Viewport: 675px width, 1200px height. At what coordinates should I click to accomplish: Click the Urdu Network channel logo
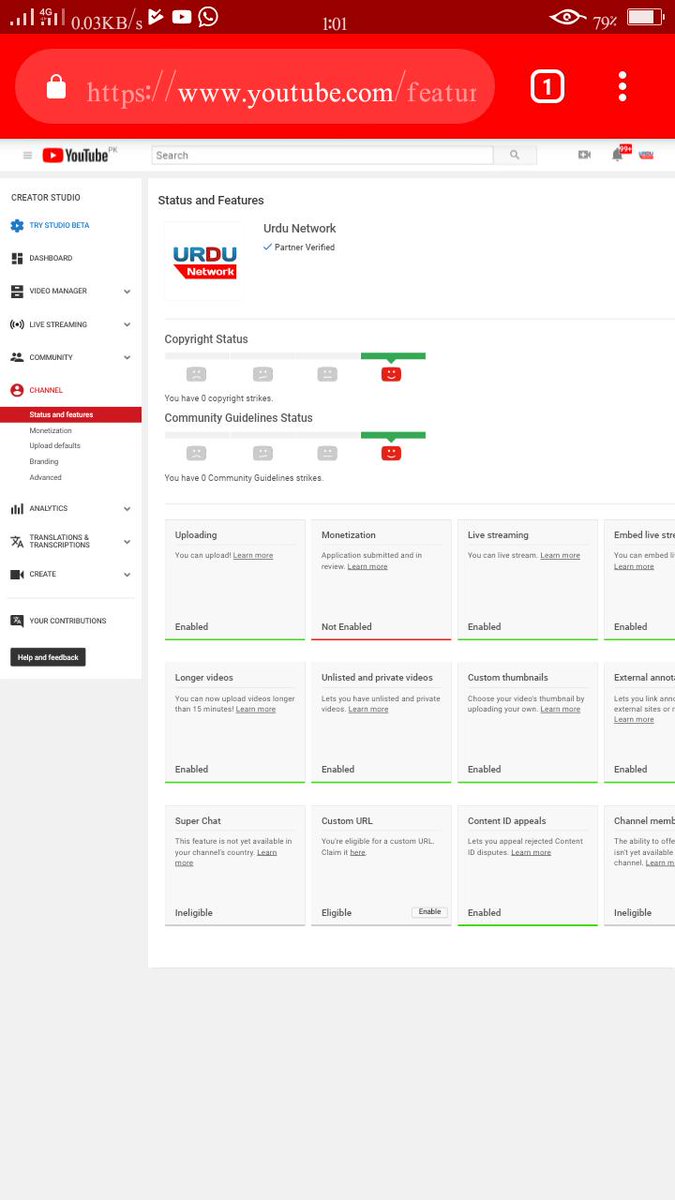coord(203,261)
